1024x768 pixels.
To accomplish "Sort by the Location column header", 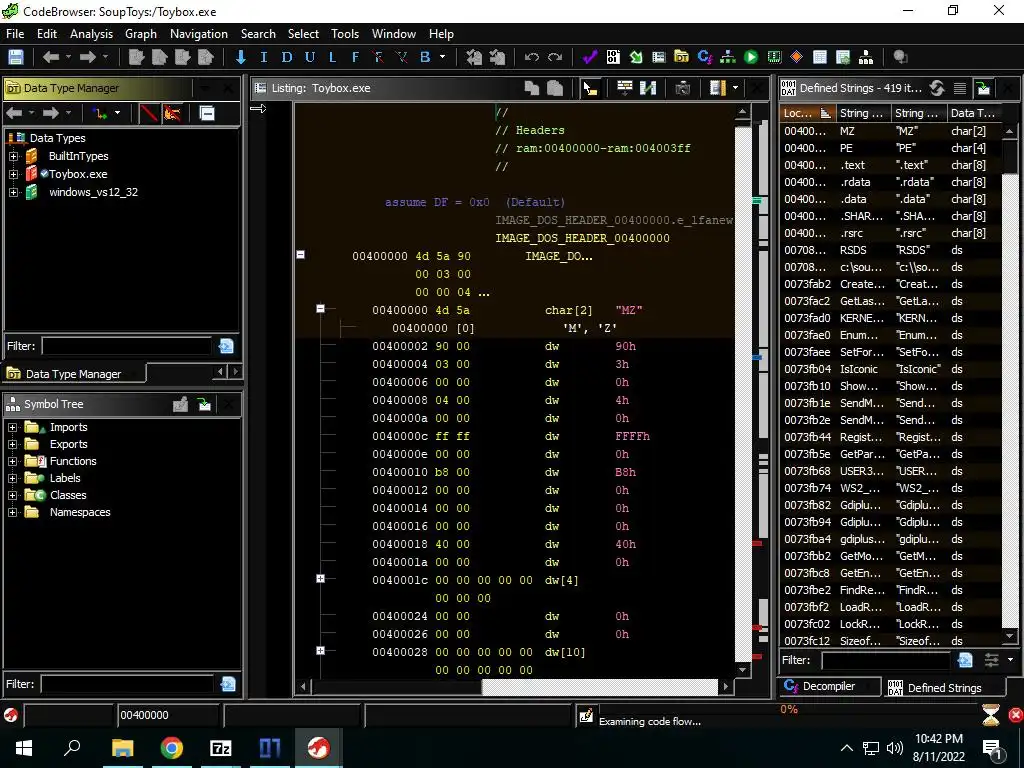I will click(807, 114).
